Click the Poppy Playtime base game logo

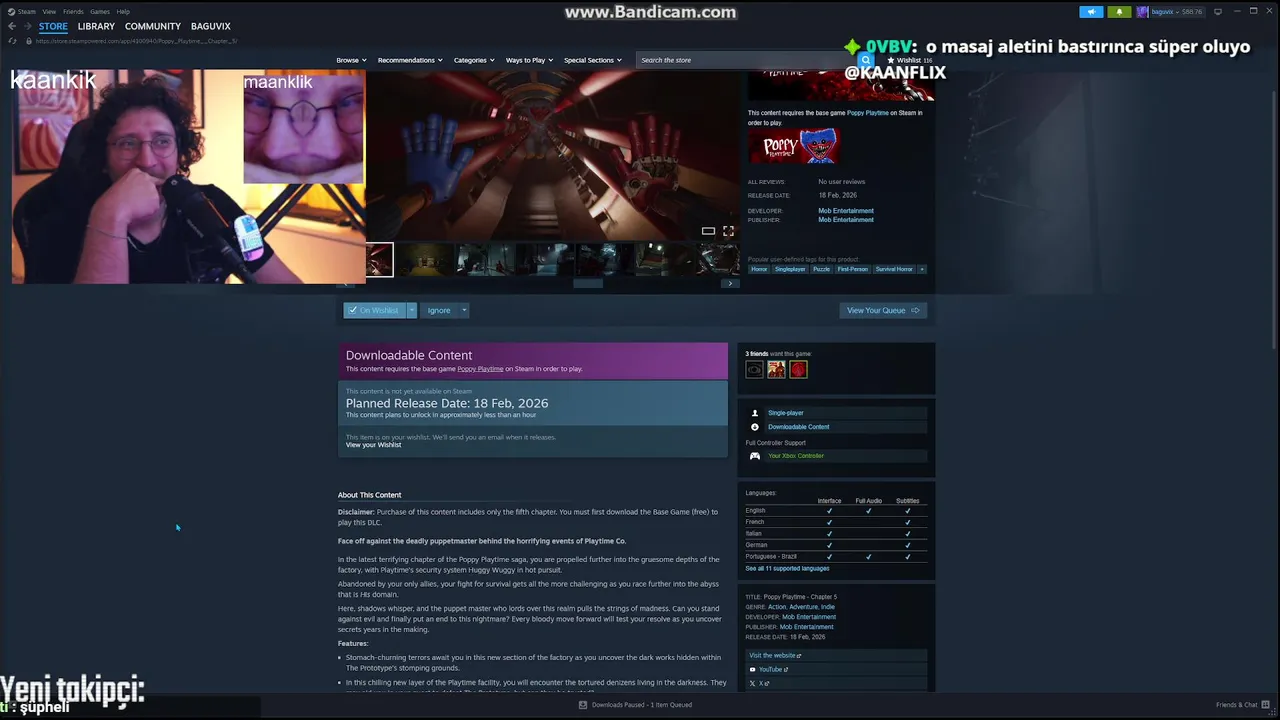794,147
